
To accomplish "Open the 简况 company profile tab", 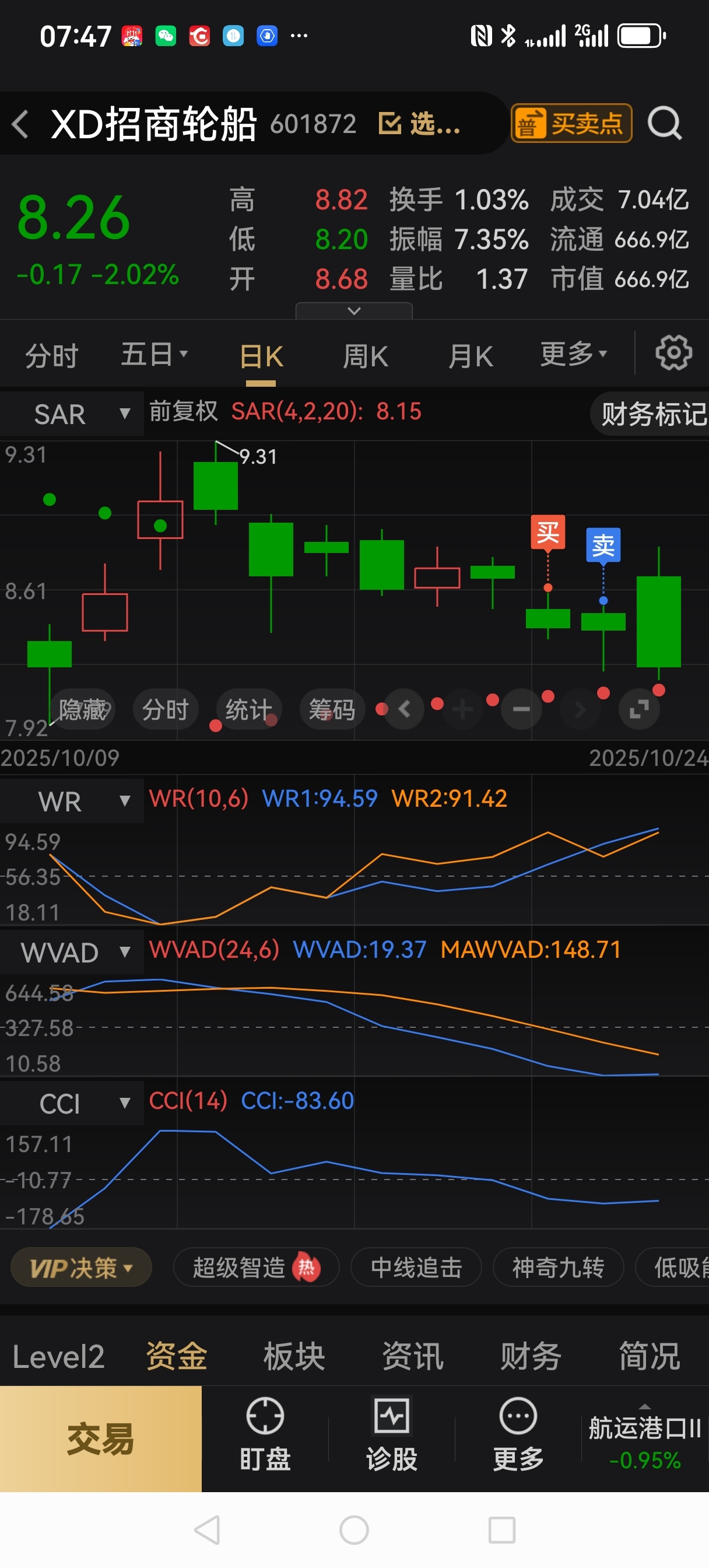I will 650,1357.
